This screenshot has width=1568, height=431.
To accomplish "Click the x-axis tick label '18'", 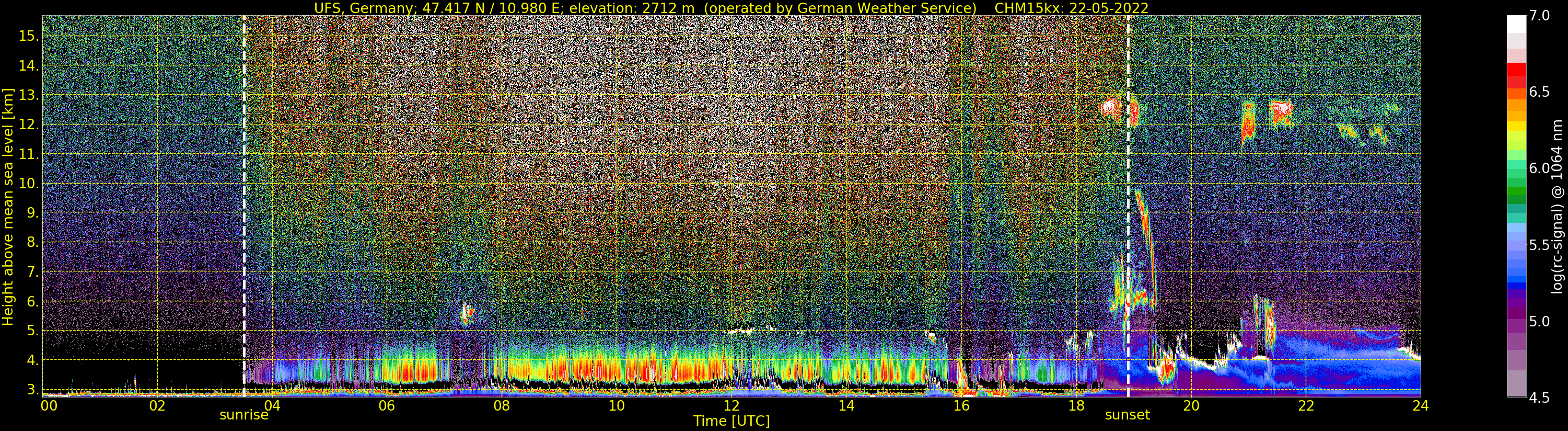I will [1076, 406].
